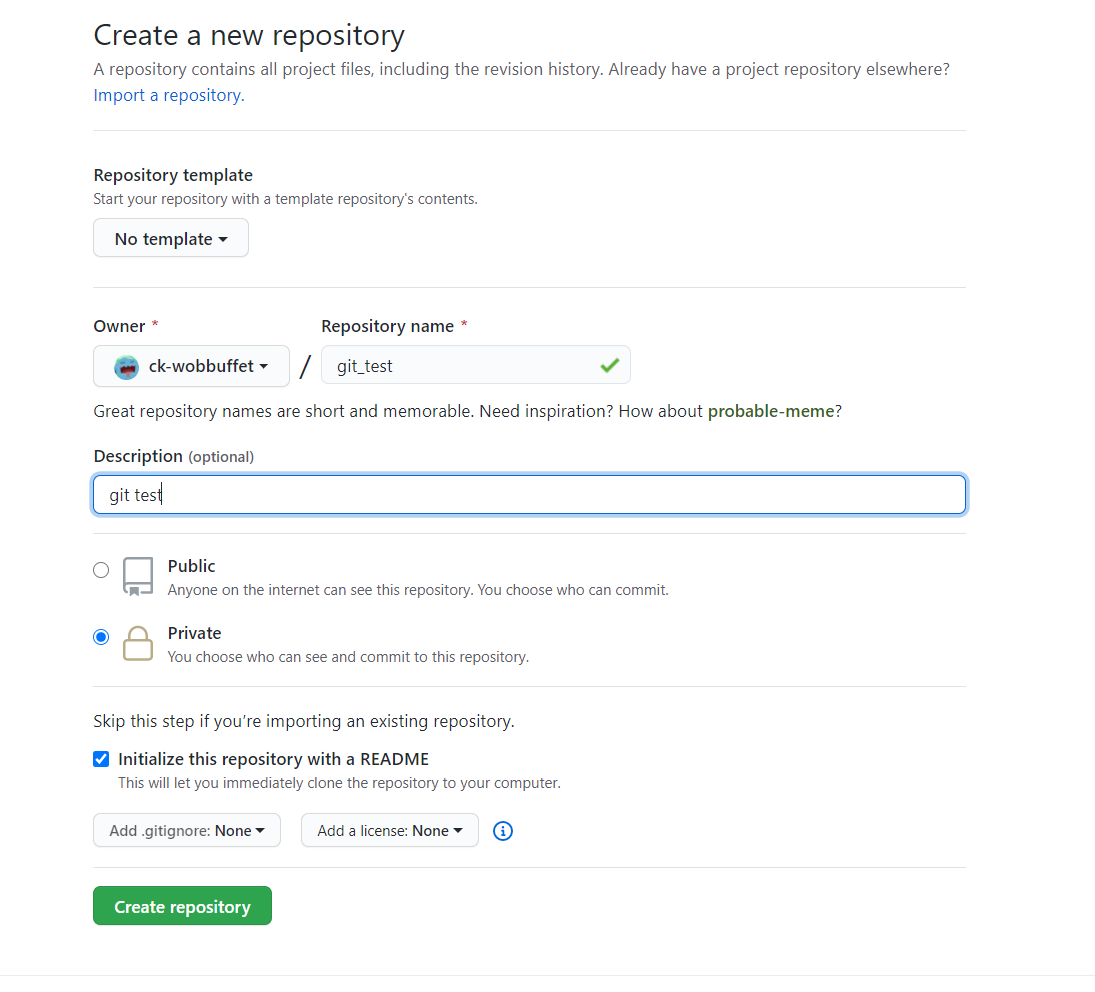This screenshot has width=1095, height=992.
Task: Open the No template dropdown
Action: coord(171,238)
